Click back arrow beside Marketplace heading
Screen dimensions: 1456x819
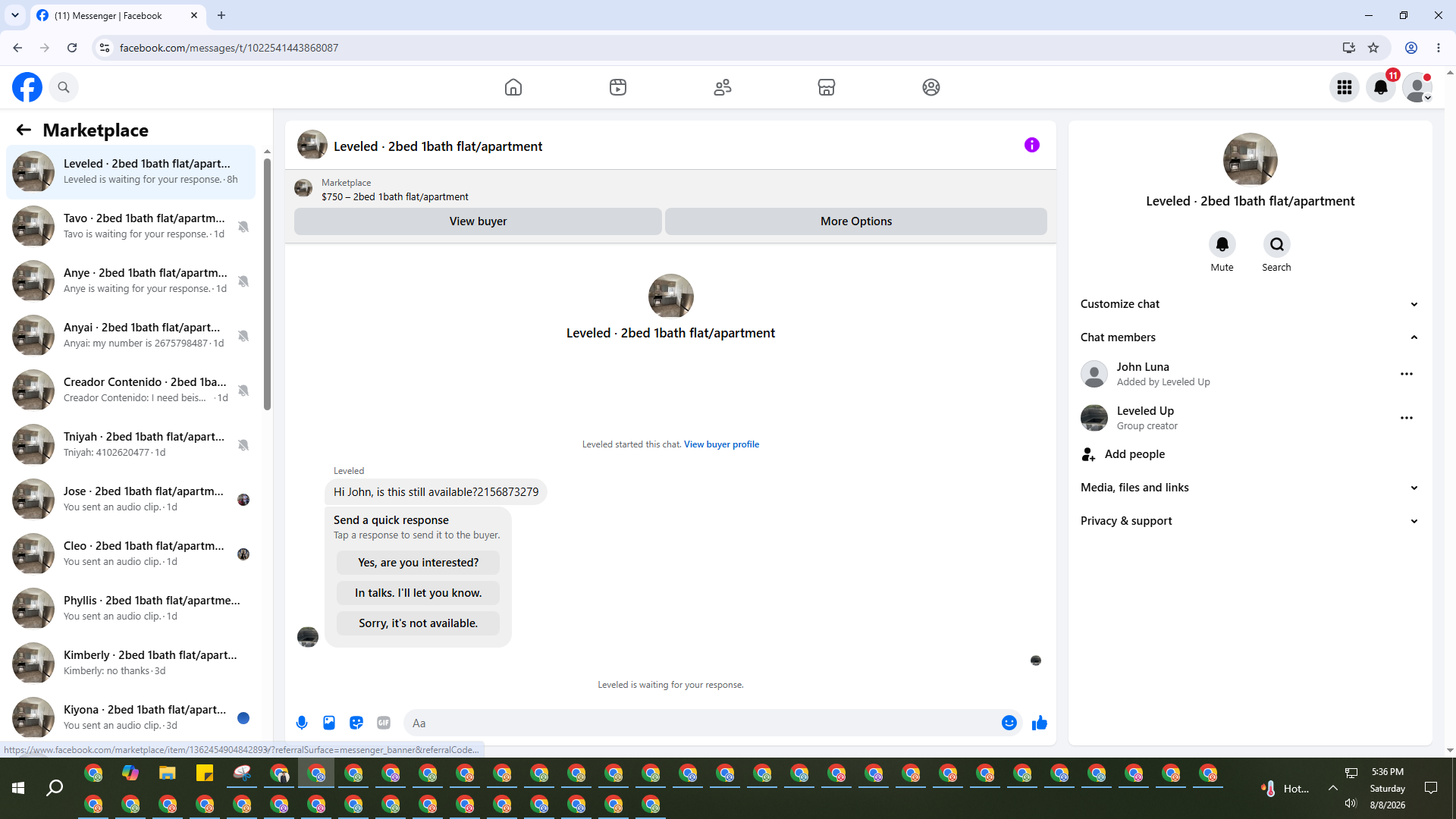click(24, 130)
